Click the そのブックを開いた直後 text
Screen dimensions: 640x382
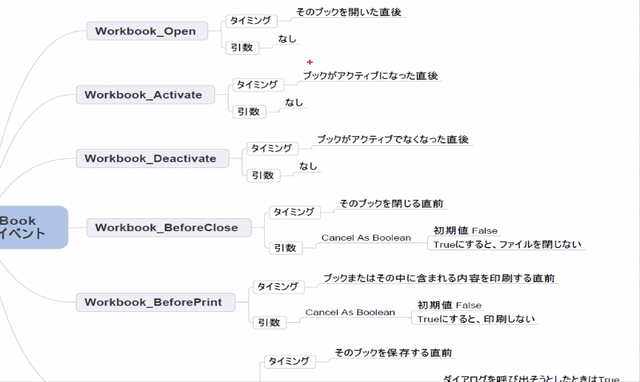[x=349, y=12]
